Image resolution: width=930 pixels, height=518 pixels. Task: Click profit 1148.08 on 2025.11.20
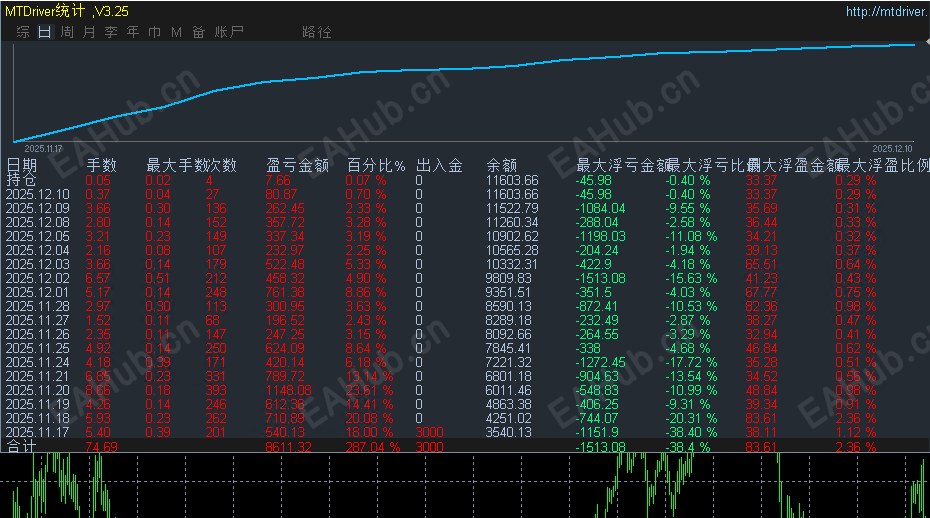pyautogui.click(x=288, y=390)
